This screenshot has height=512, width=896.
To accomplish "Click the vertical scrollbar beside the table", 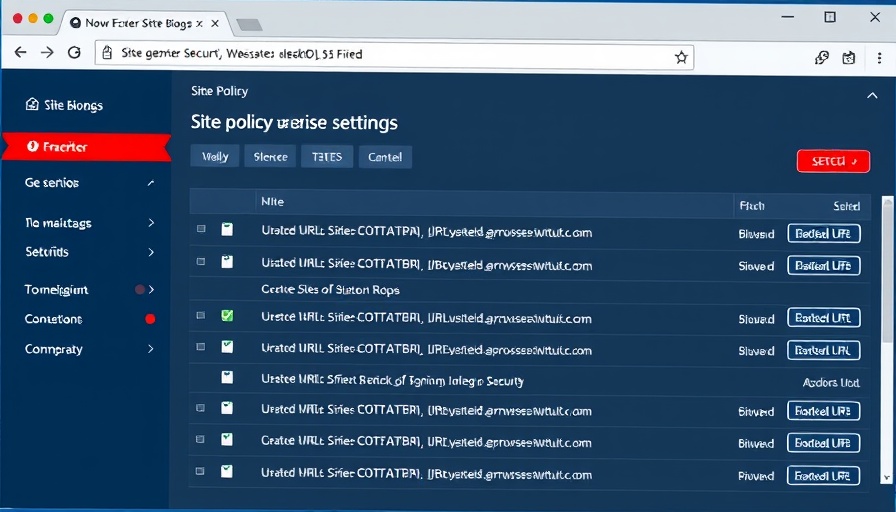I will pyautogui.click(x=888, y=300).
